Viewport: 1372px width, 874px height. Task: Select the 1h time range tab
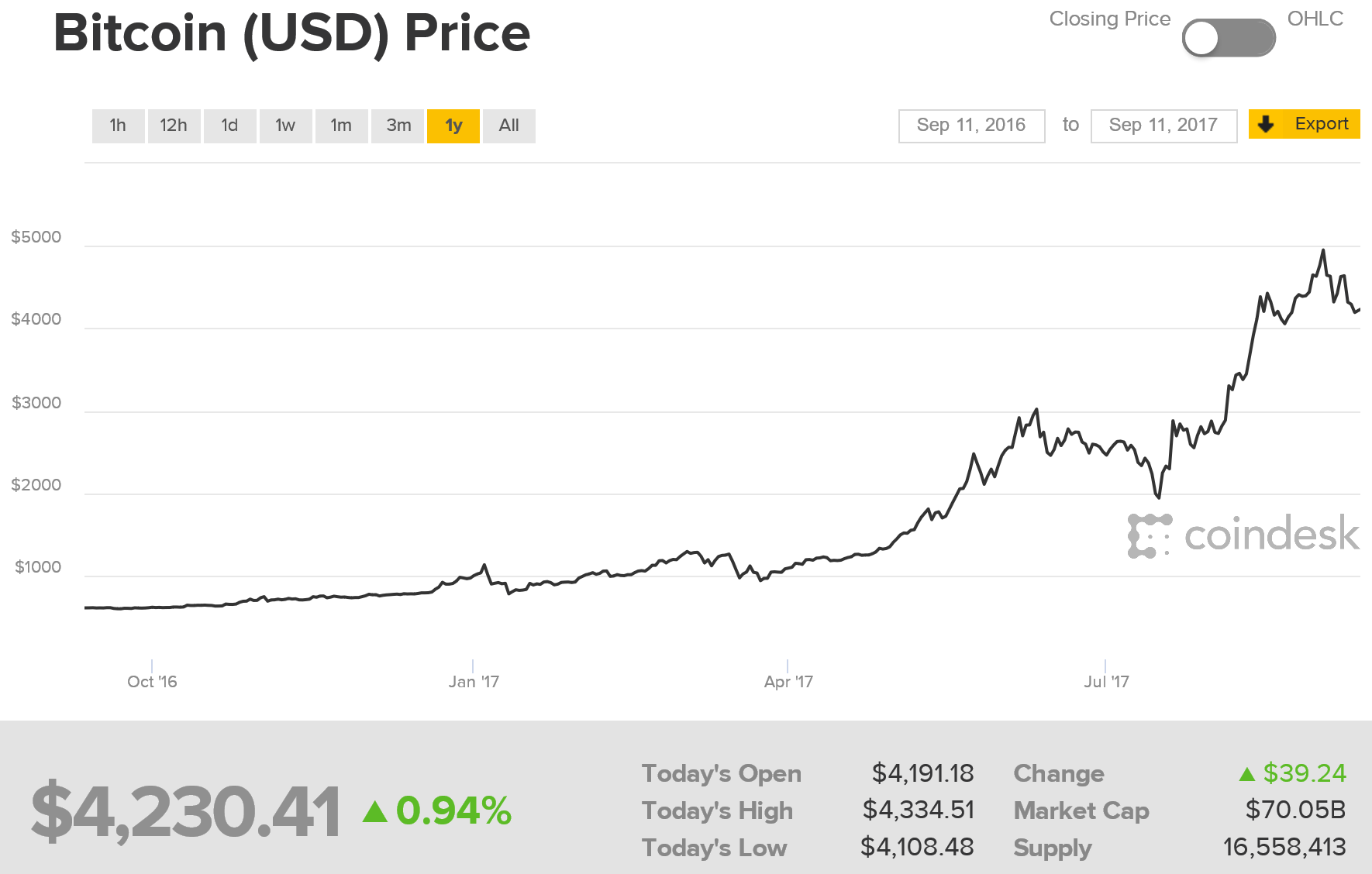[x=118, y=126]
